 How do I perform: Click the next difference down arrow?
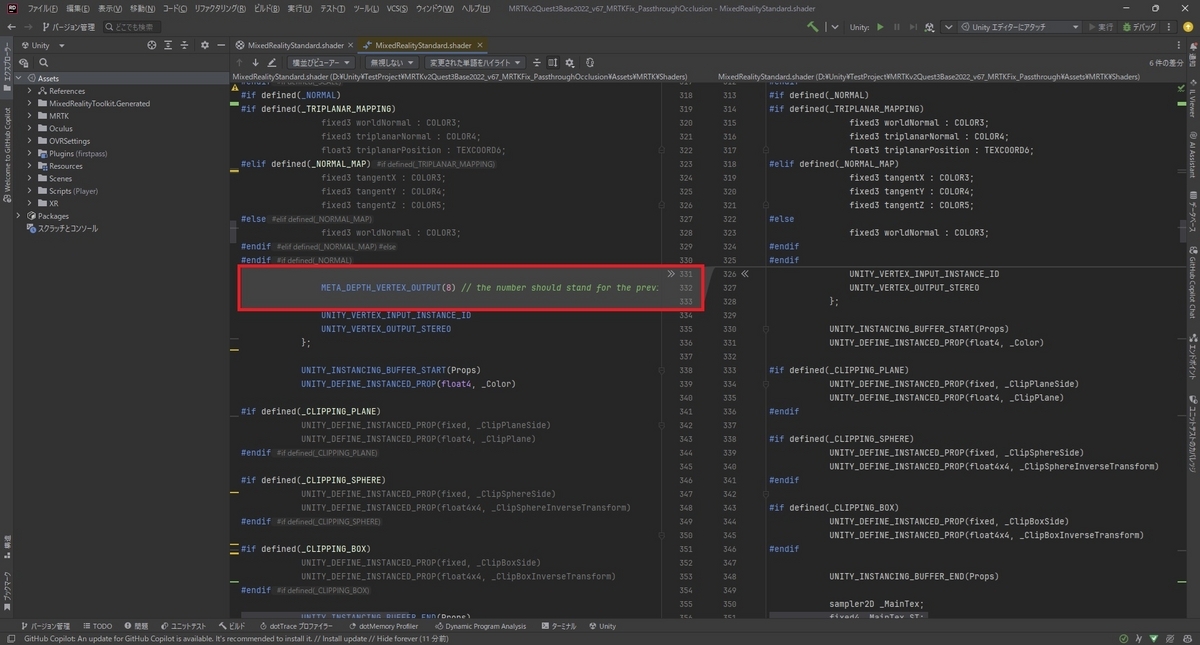(255, 62)
